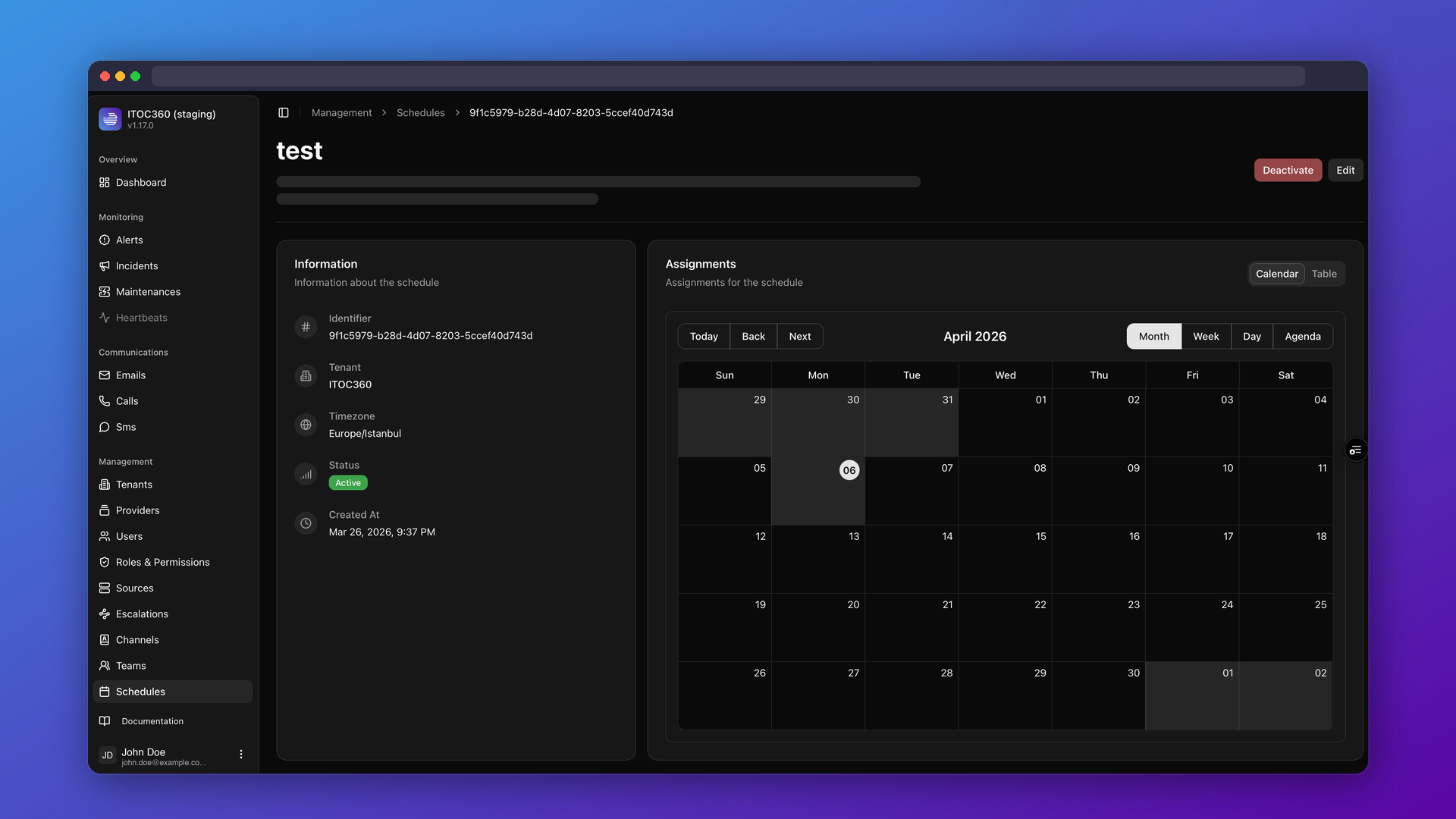Show Agenda view of calendar
The image size is (1456, 819).
coord(1302,337)
